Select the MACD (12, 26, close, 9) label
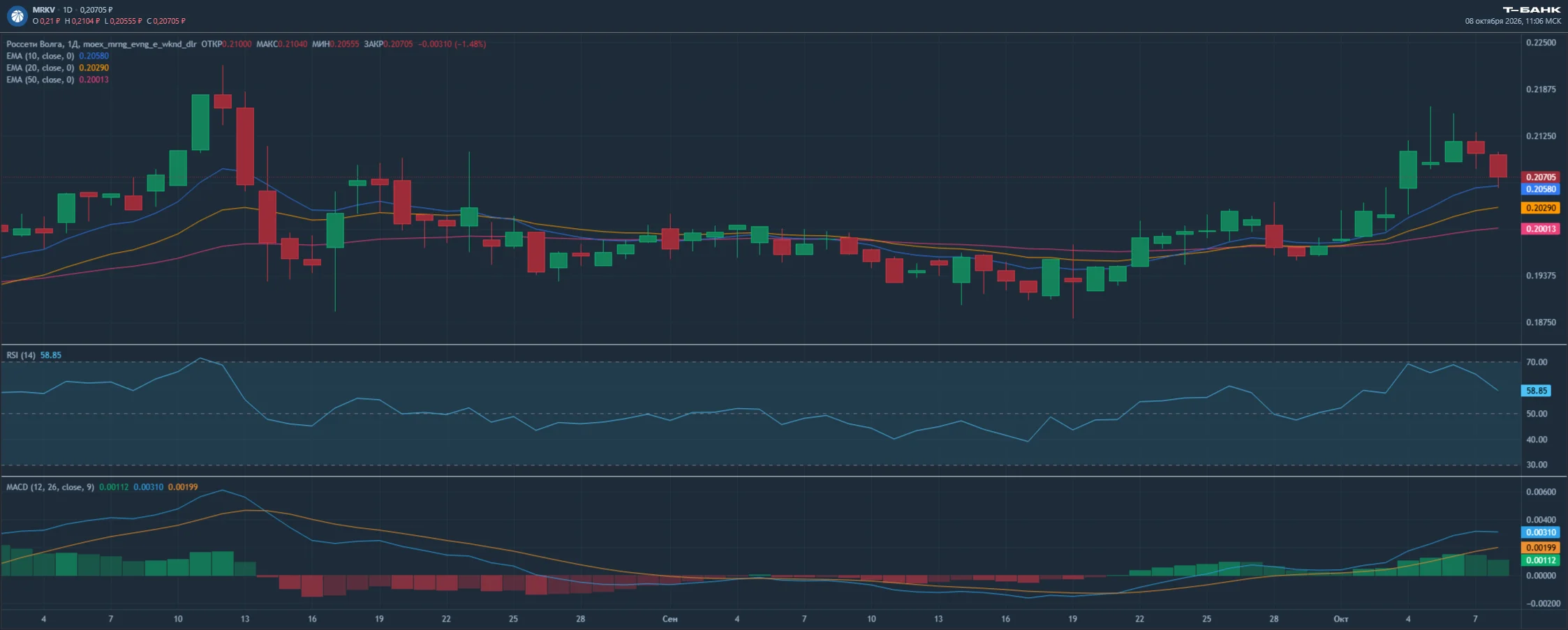 point(50,487)
